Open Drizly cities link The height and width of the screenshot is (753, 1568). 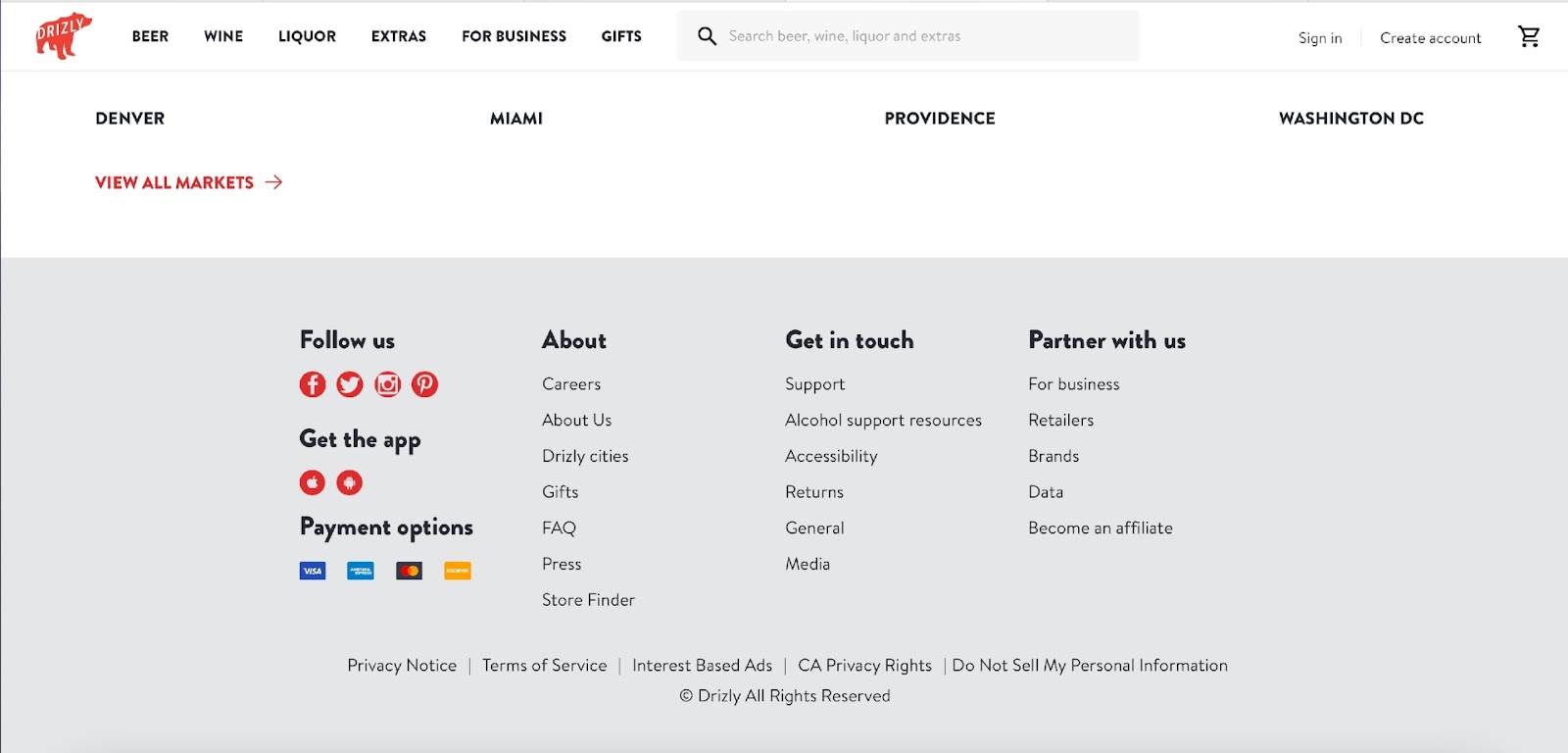coord(585,456)
